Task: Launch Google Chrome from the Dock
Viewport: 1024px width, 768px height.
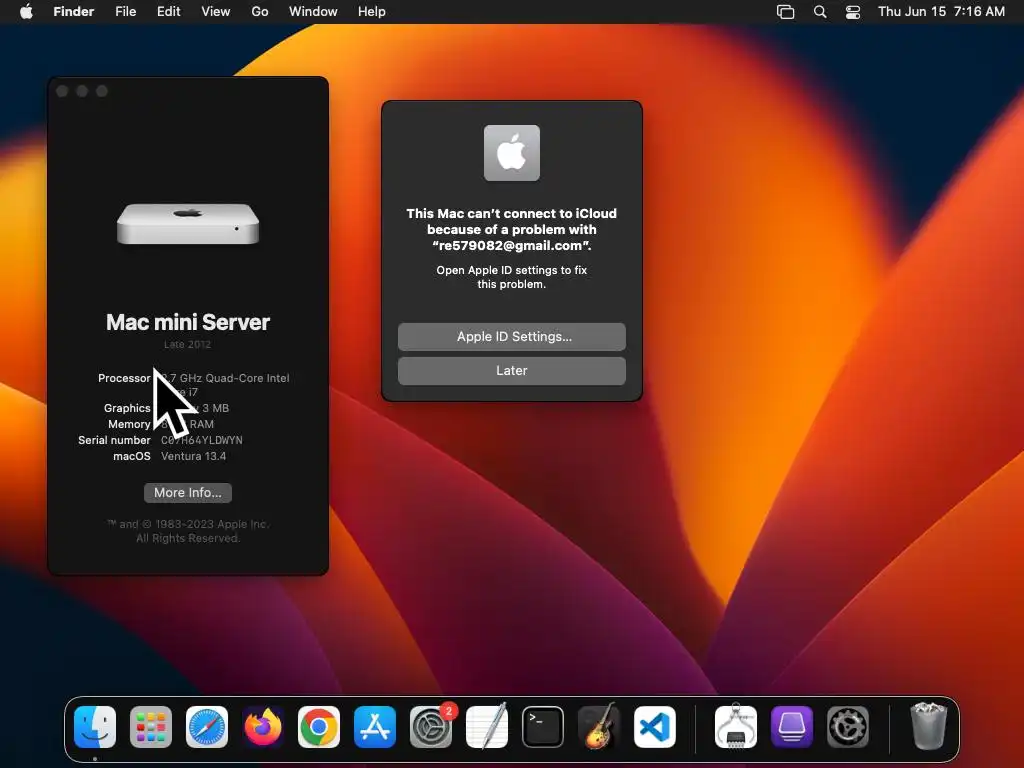Action: (x=319, y=727)
